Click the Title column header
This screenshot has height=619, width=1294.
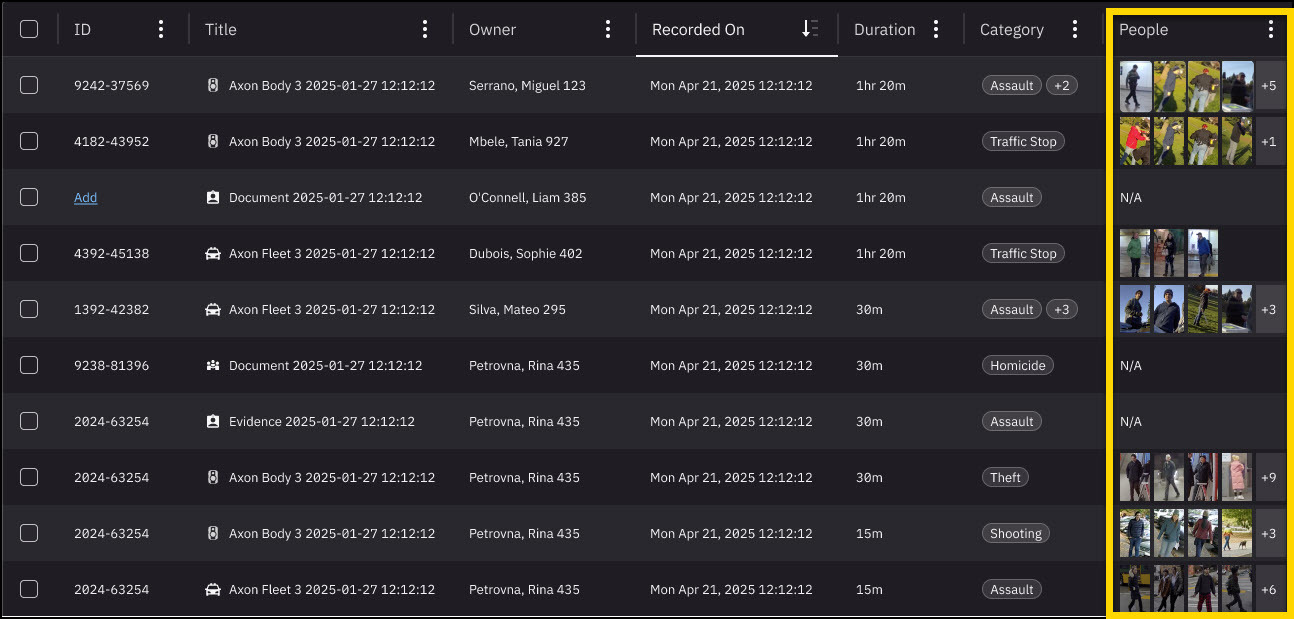click(x=221, y=29)
